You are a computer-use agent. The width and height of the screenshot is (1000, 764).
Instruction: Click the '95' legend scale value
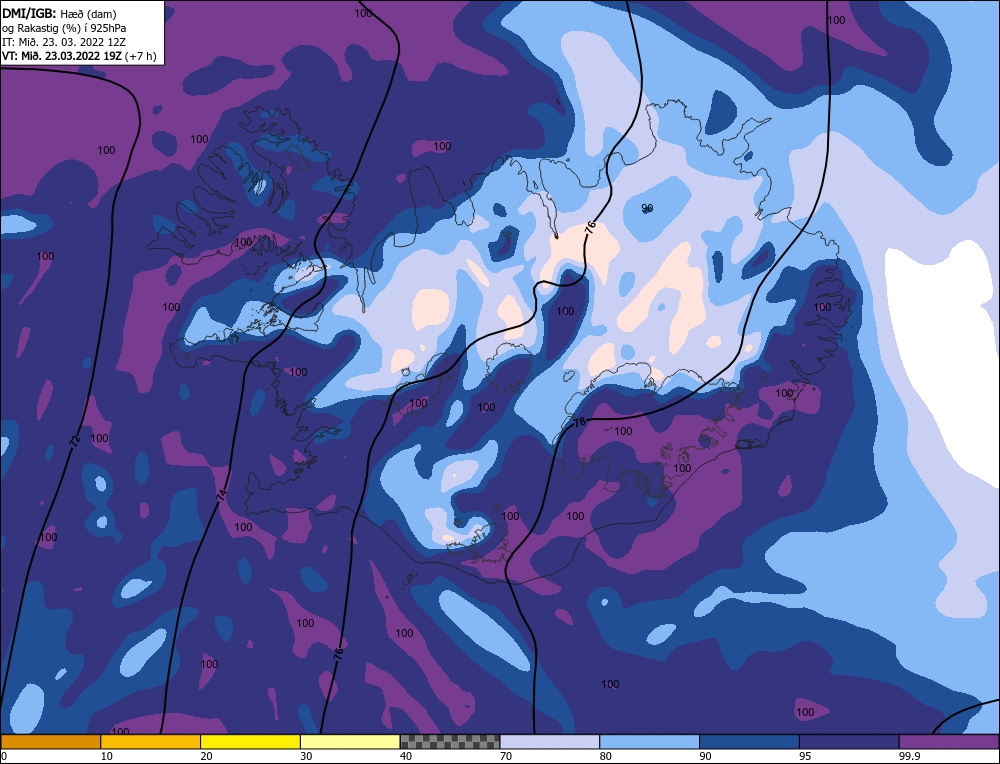click(x=805, y=756)
